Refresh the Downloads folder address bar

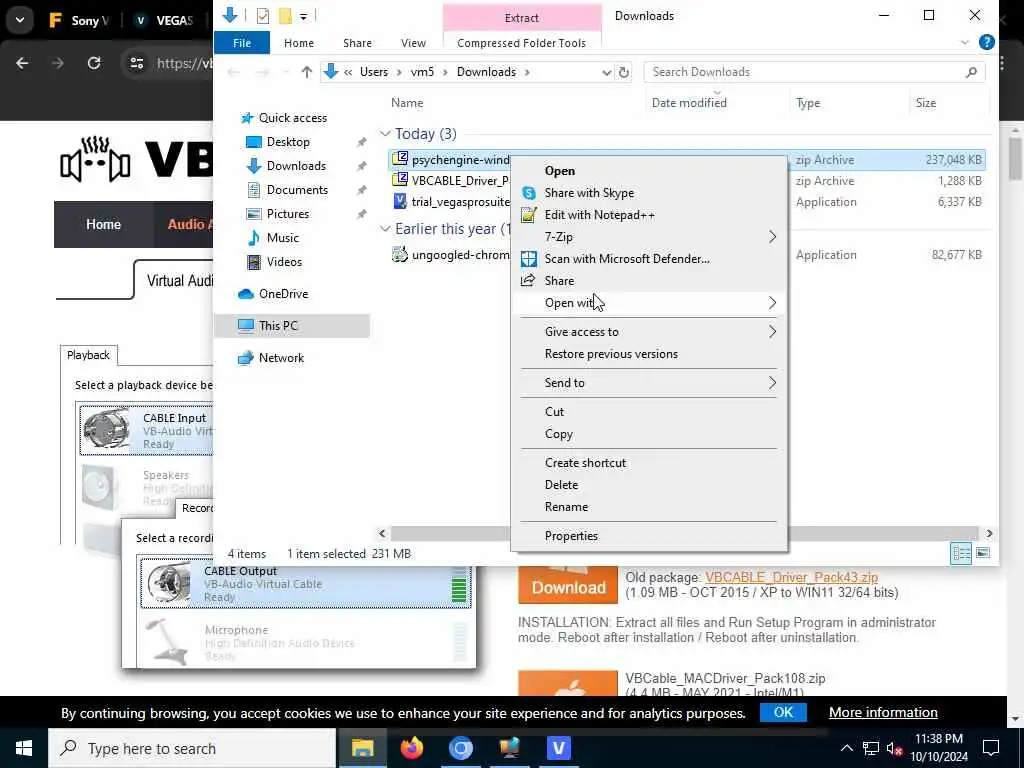(x=624, y=72)
